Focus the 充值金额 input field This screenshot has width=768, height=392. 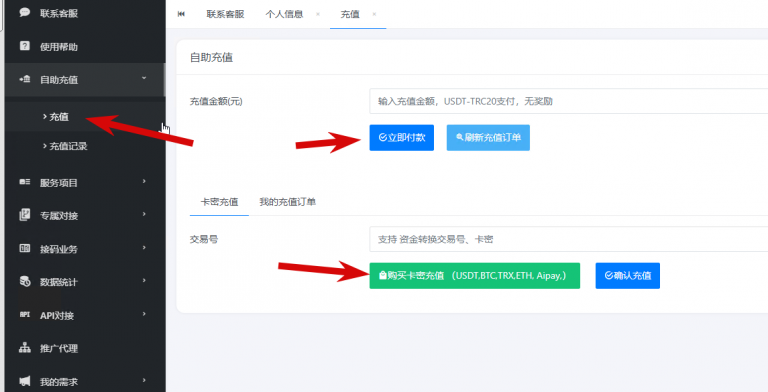[569, 101]
